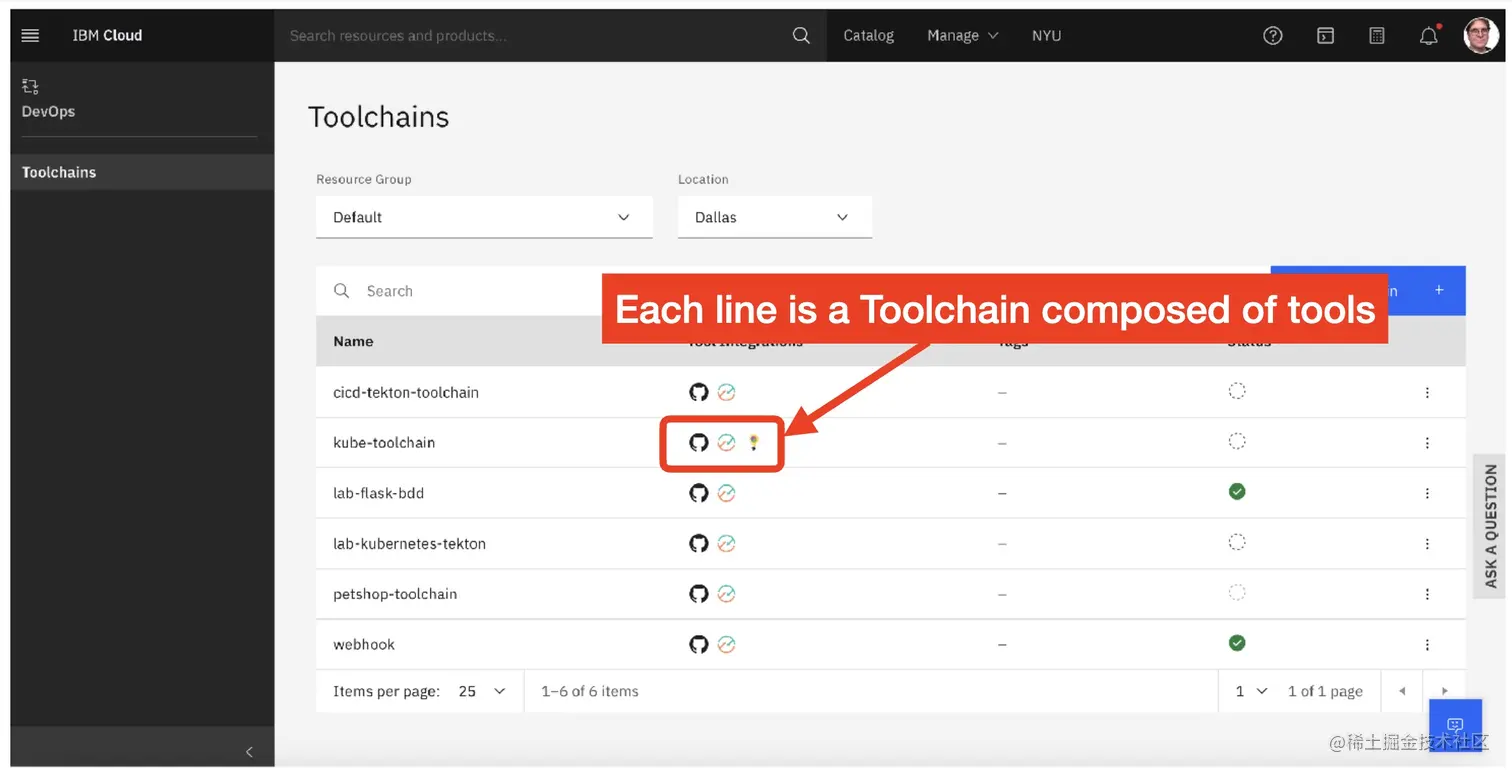Image resolution: width=1512 pixels, height=775 pixels.
Task: Select the NYU account item
Action: coord(1046,35)
